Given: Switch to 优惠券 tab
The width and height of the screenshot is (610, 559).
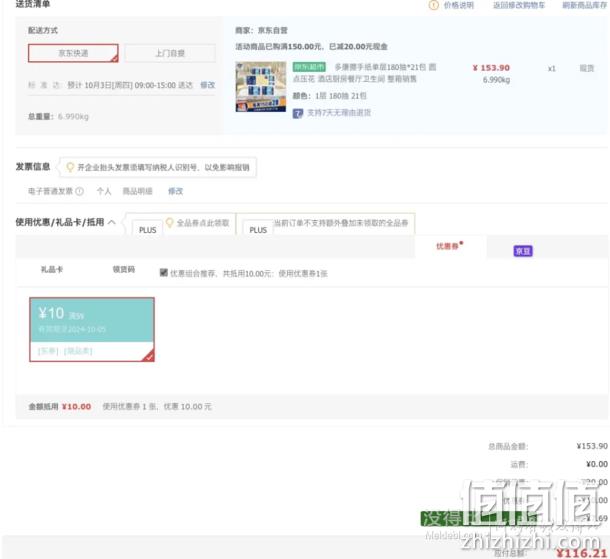Looking at the screenshot, I should click(x=450, y=246).
